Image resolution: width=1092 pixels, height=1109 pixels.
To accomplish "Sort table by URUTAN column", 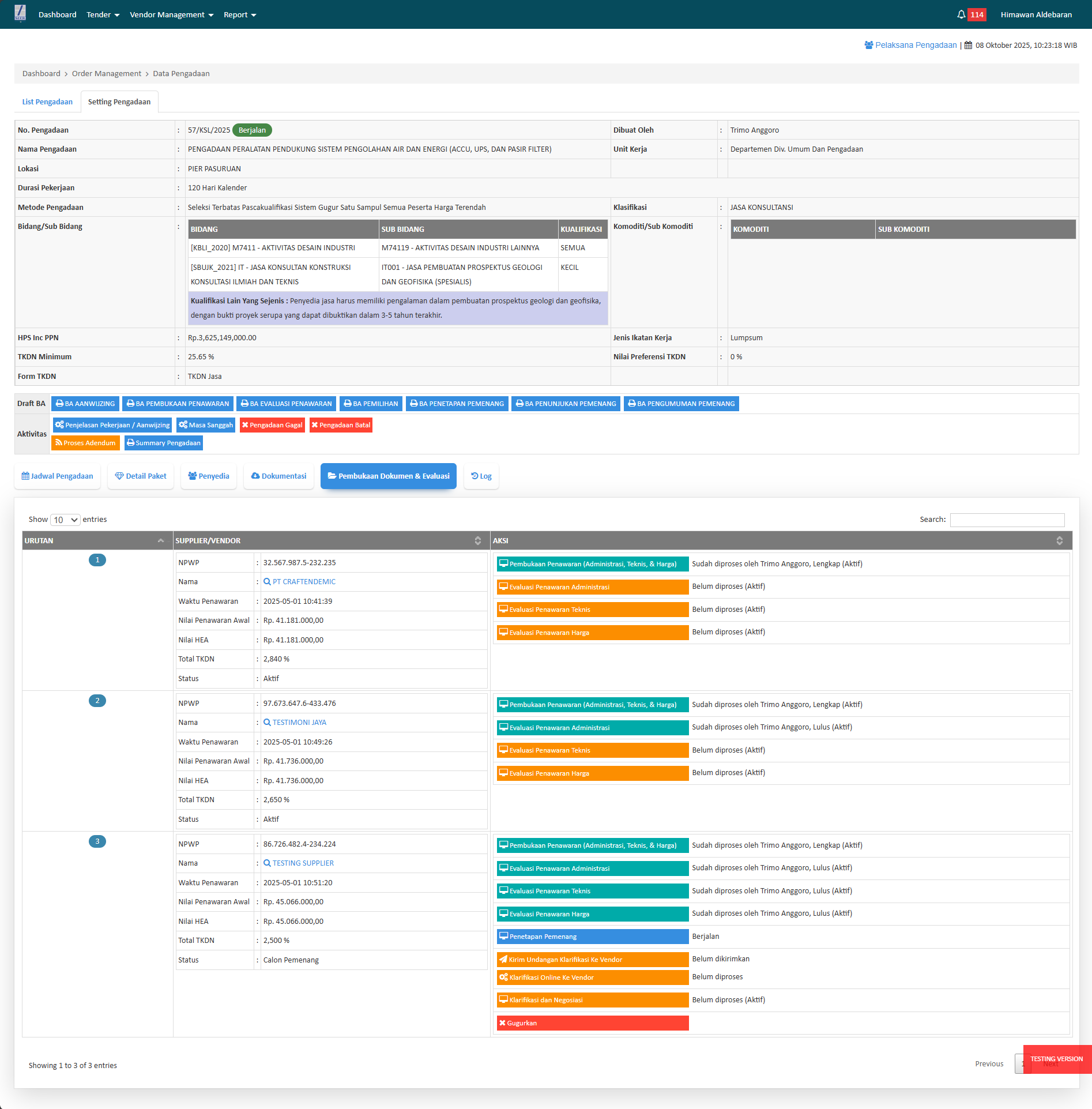I will tap(97, 541).
